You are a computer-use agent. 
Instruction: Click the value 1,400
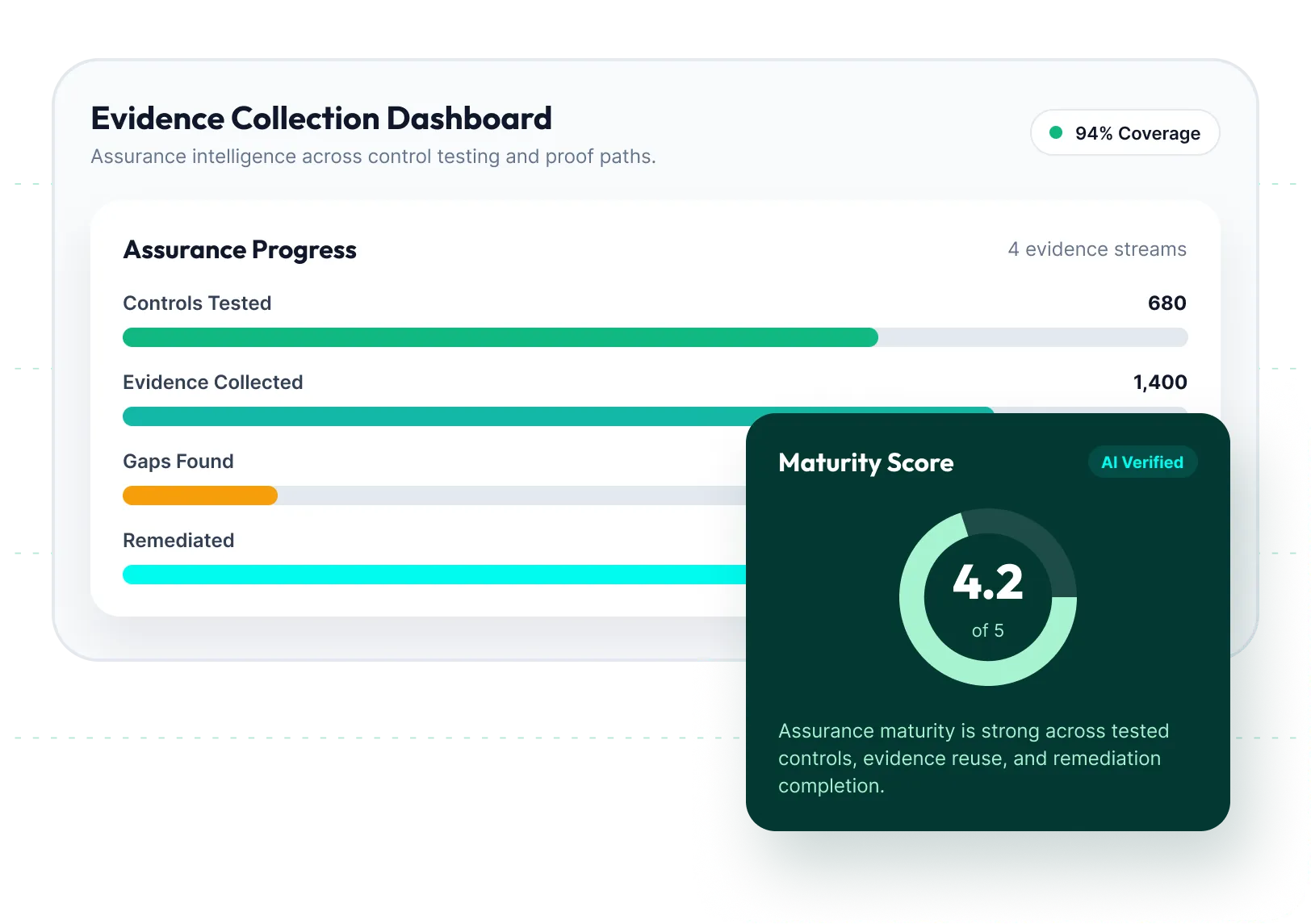pyautogui.click(x=1160, y=383)
